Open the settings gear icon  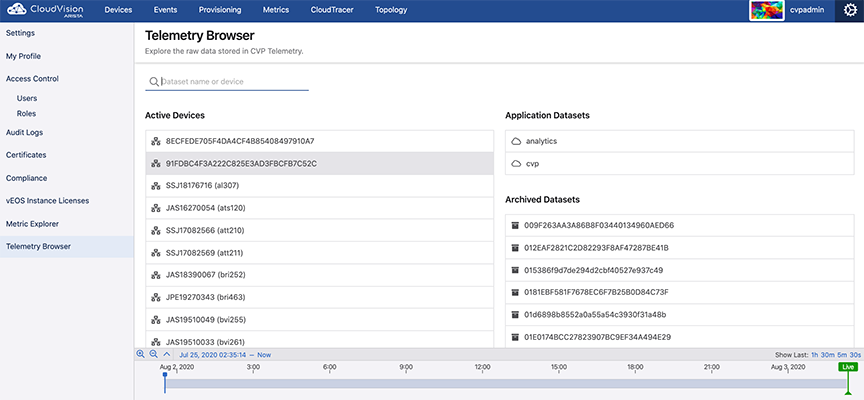pos(850,10)
